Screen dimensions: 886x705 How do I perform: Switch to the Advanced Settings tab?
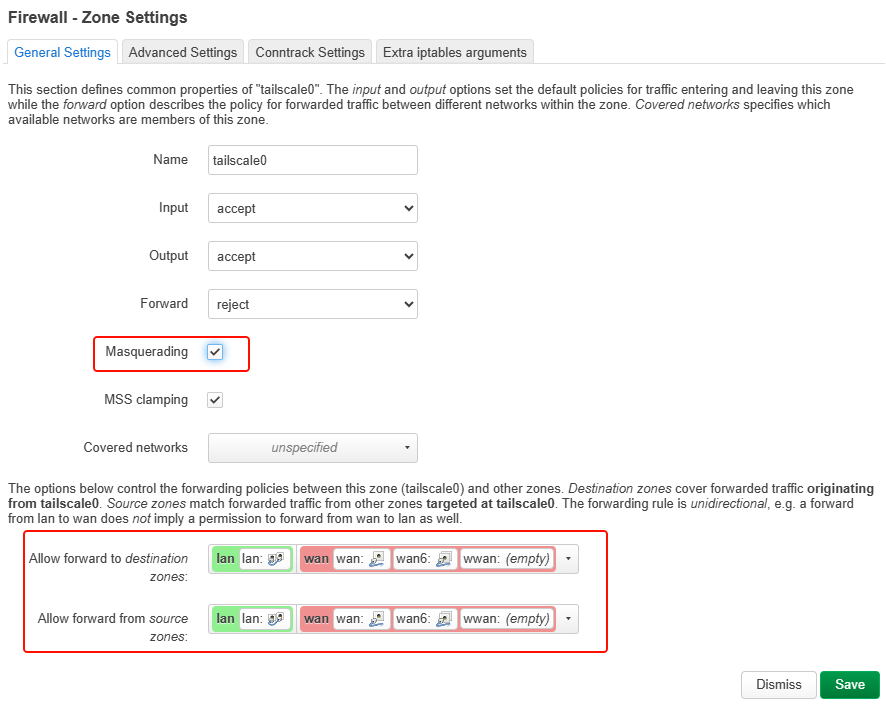coord(183,52)
